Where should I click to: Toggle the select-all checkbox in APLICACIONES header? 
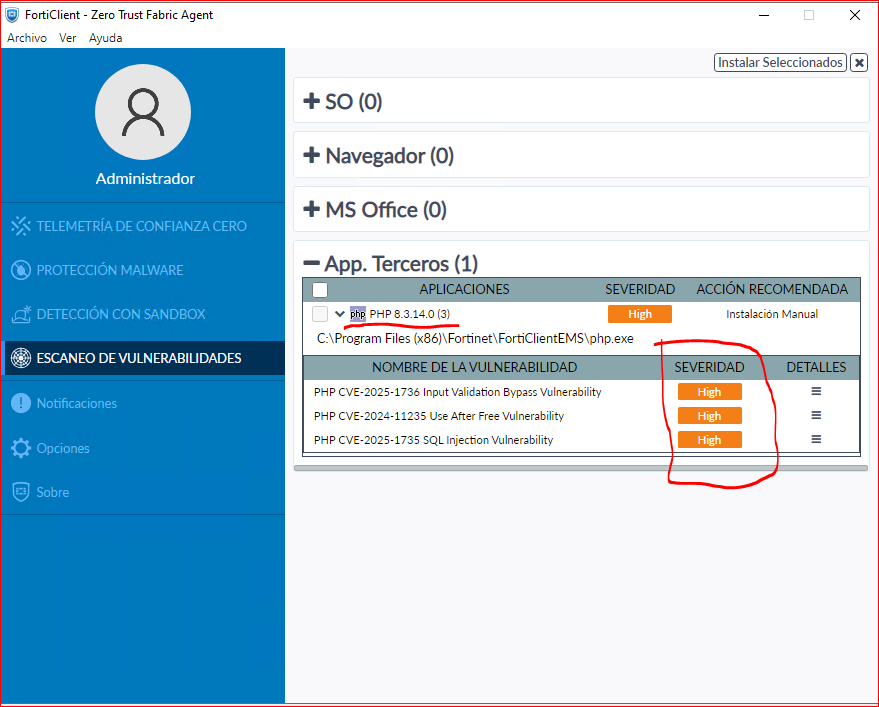(320, 290)
